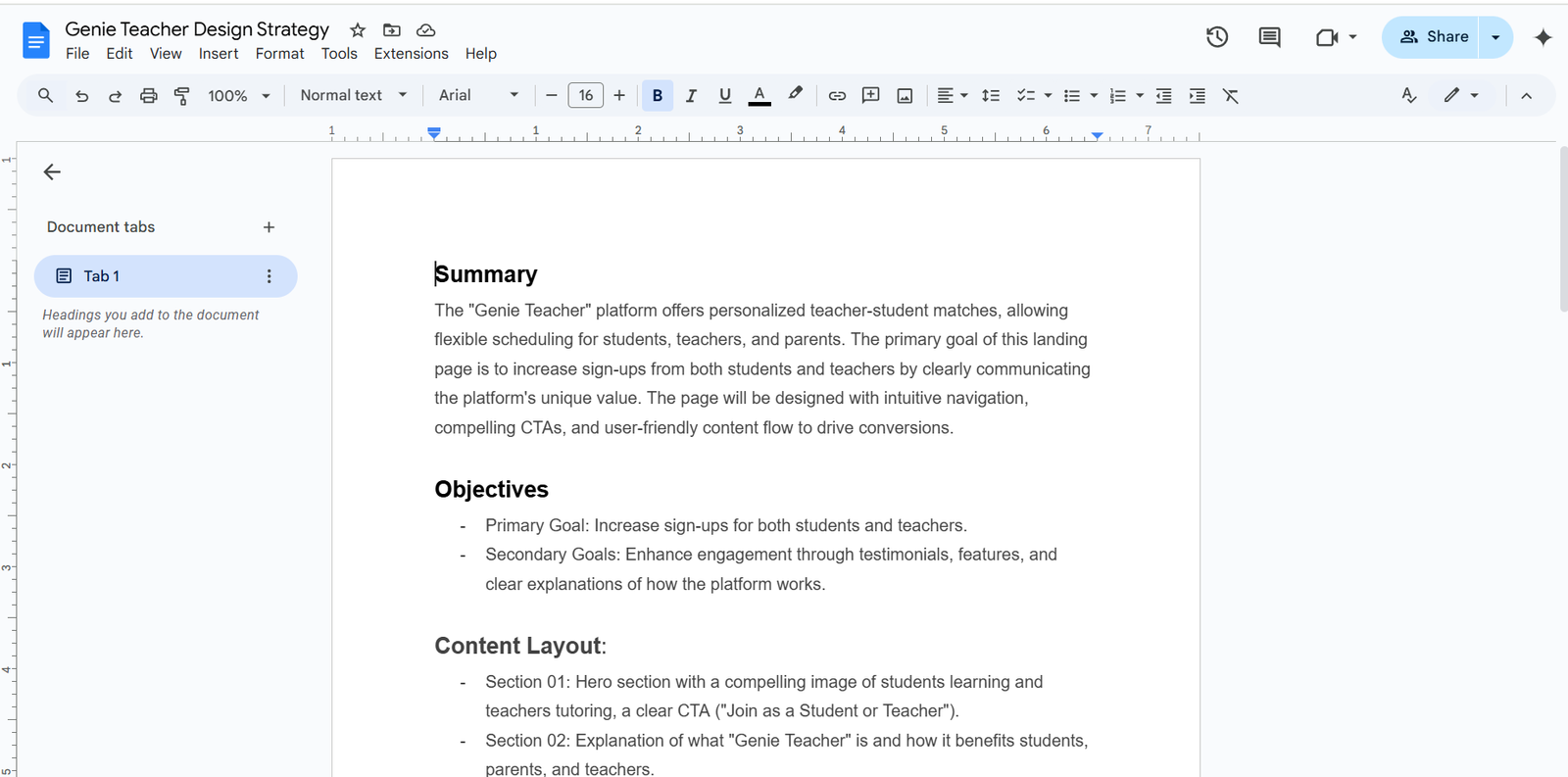This screenshot has height=777, width=1568.
Task: Open the Insert menu
Action: tap(219, 54)
